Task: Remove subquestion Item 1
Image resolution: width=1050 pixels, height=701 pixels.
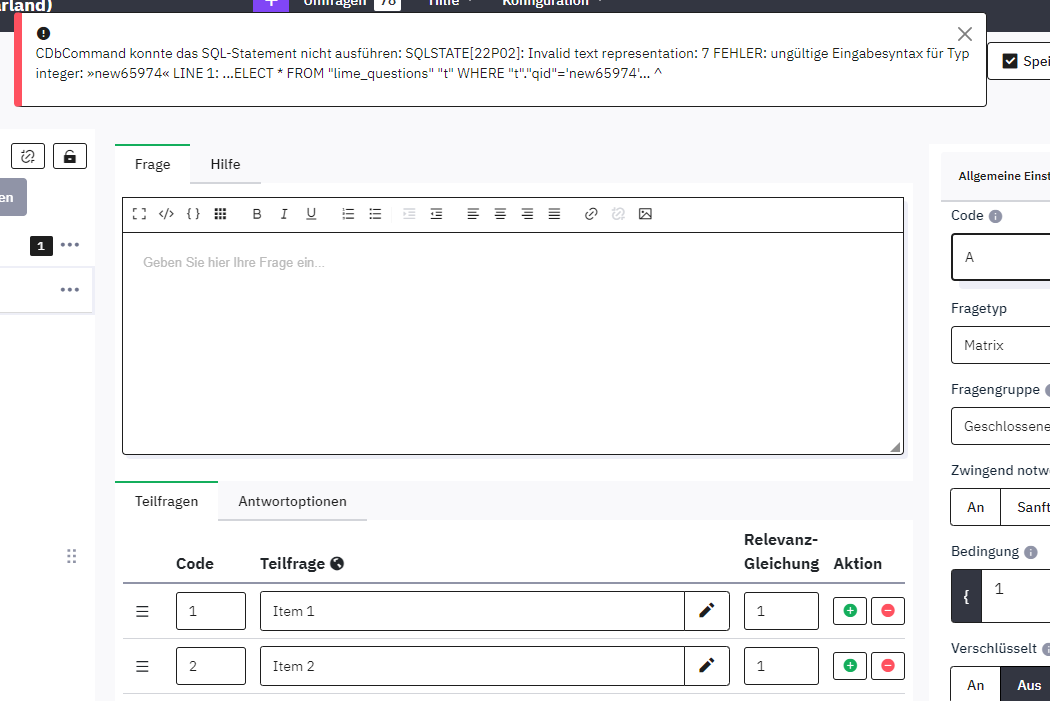Action: coord(888,611)
